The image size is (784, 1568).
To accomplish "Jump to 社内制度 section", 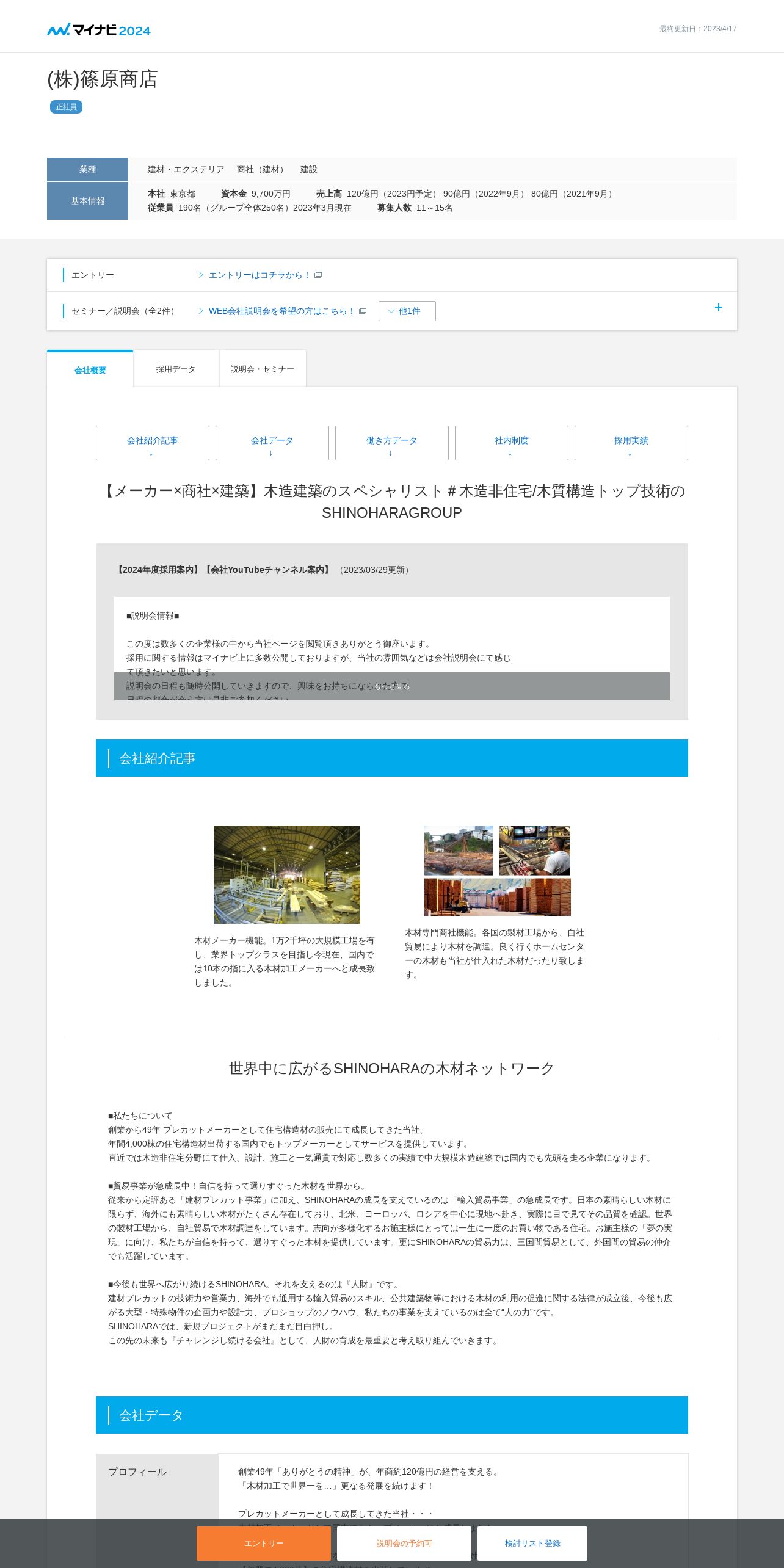I will (x=512, y=443).
